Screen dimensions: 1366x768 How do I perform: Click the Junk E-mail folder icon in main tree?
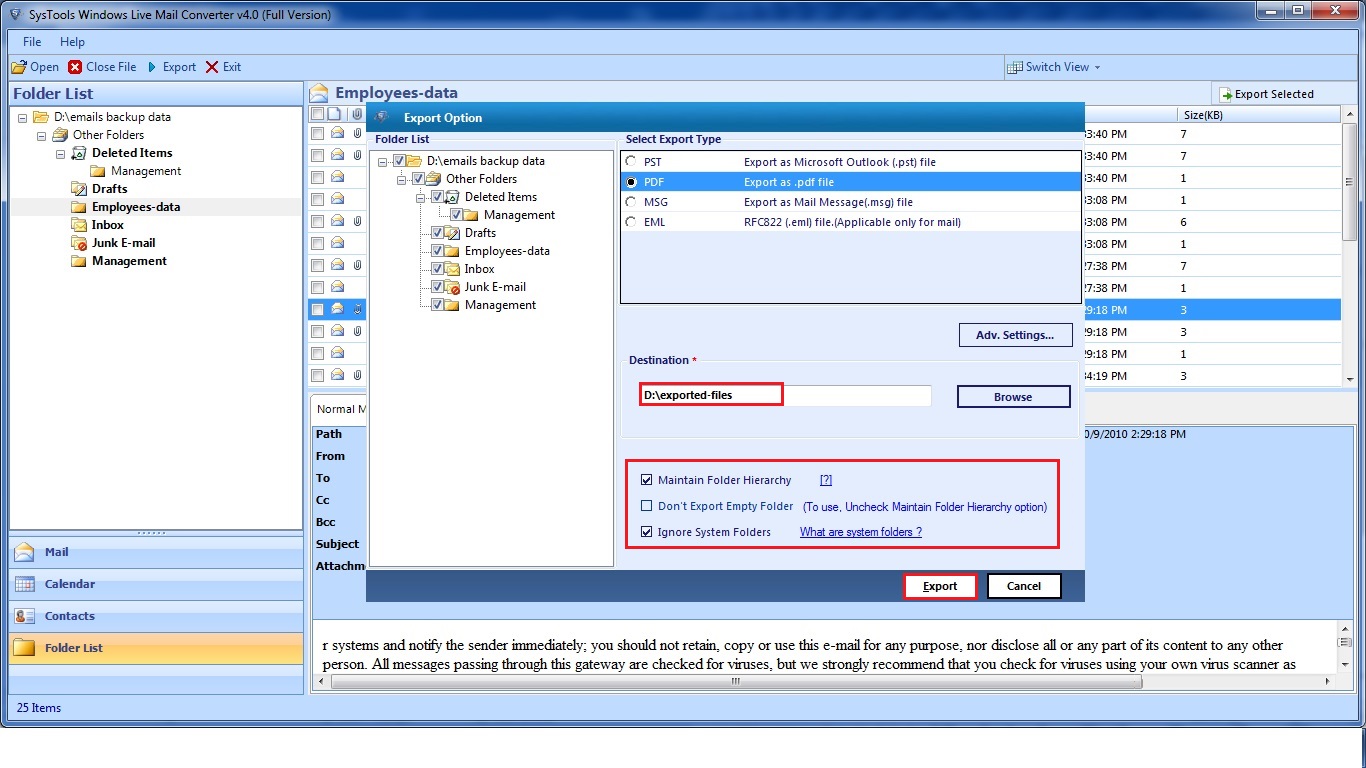pos(79,243)
